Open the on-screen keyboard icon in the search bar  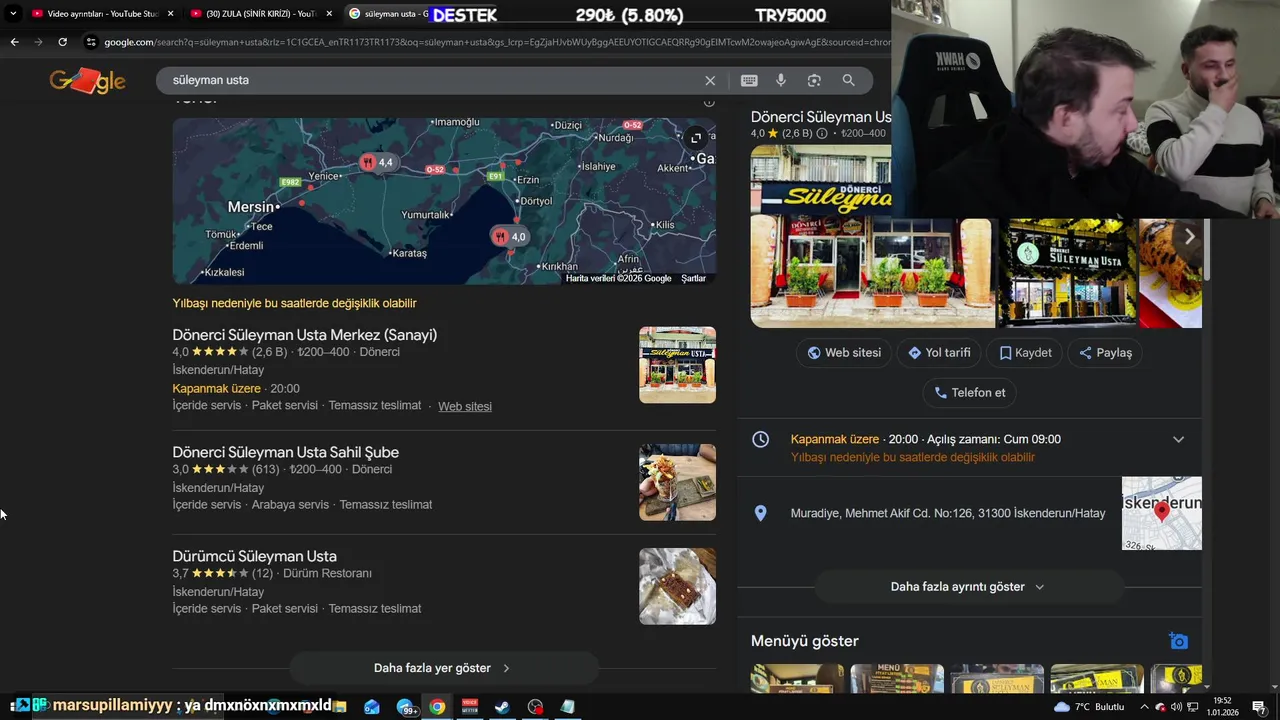(749, 80)
